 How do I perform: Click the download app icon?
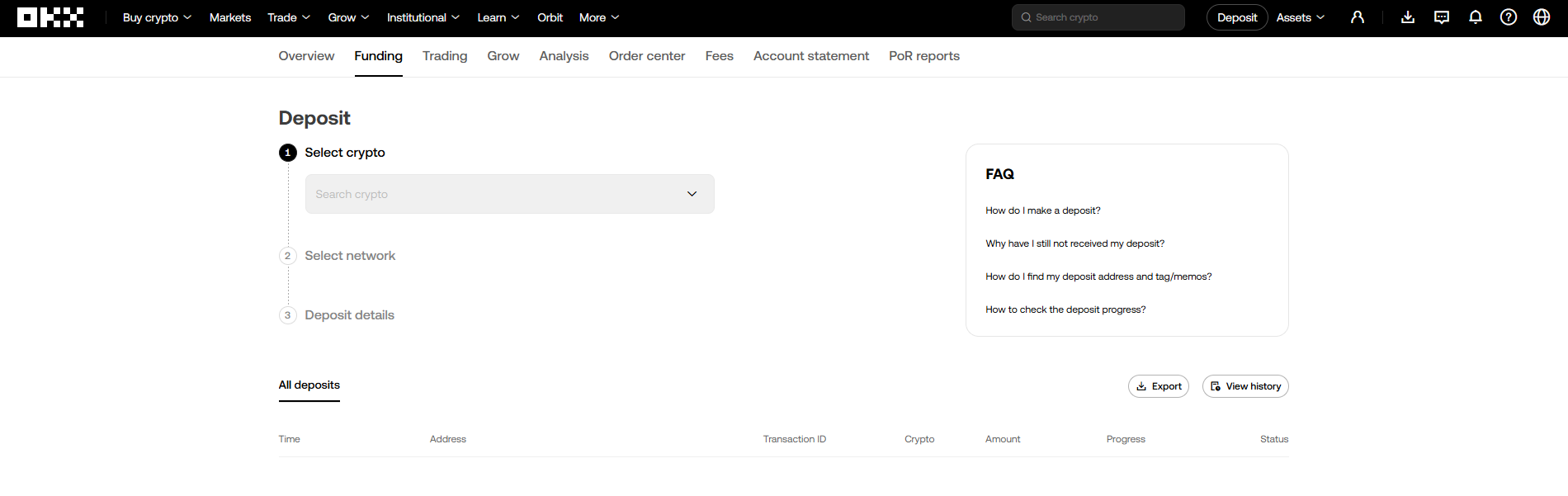click(x=1408, y=17)
